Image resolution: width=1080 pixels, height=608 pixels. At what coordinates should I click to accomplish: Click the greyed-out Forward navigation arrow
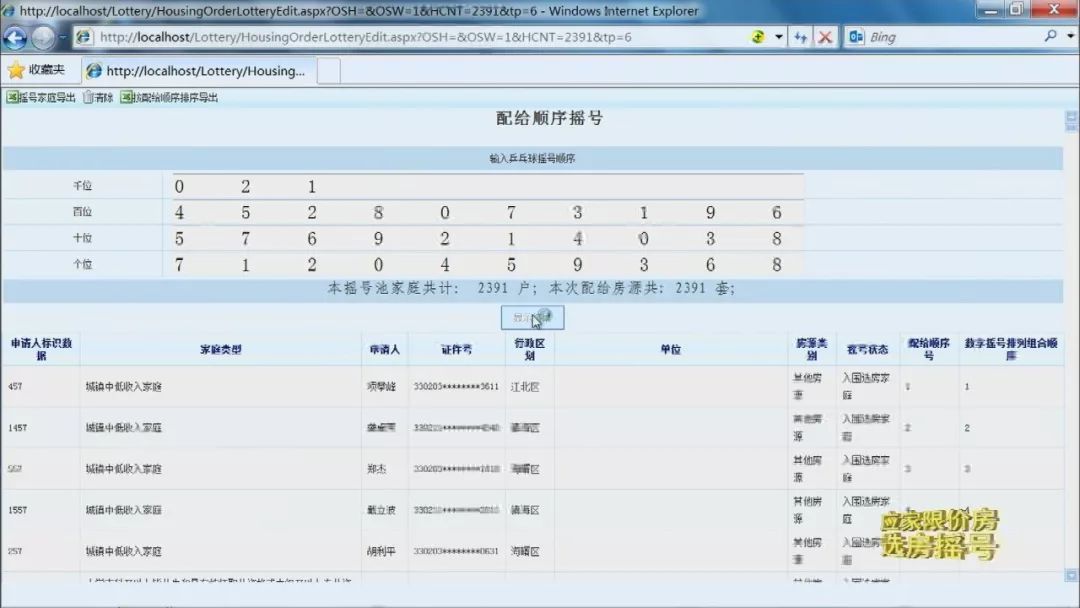pyautogui.click(x=43, y=37)
